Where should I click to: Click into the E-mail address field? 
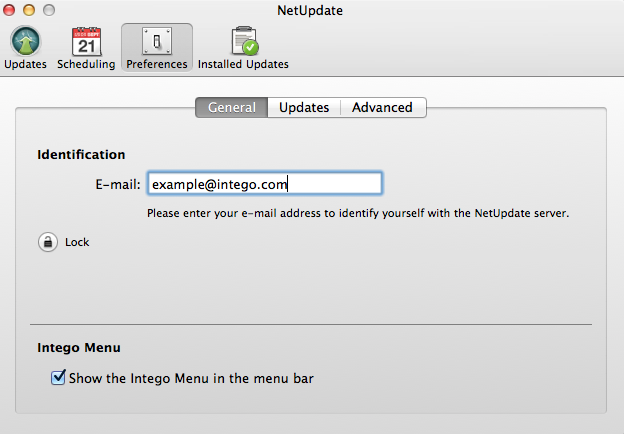(x=265, y=183)
